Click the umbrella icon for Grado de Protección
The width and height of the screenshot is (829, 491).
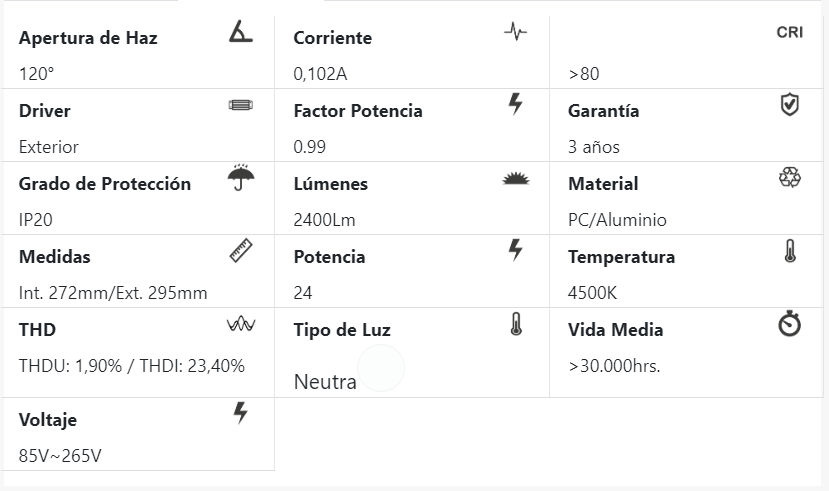coord(240,177)
